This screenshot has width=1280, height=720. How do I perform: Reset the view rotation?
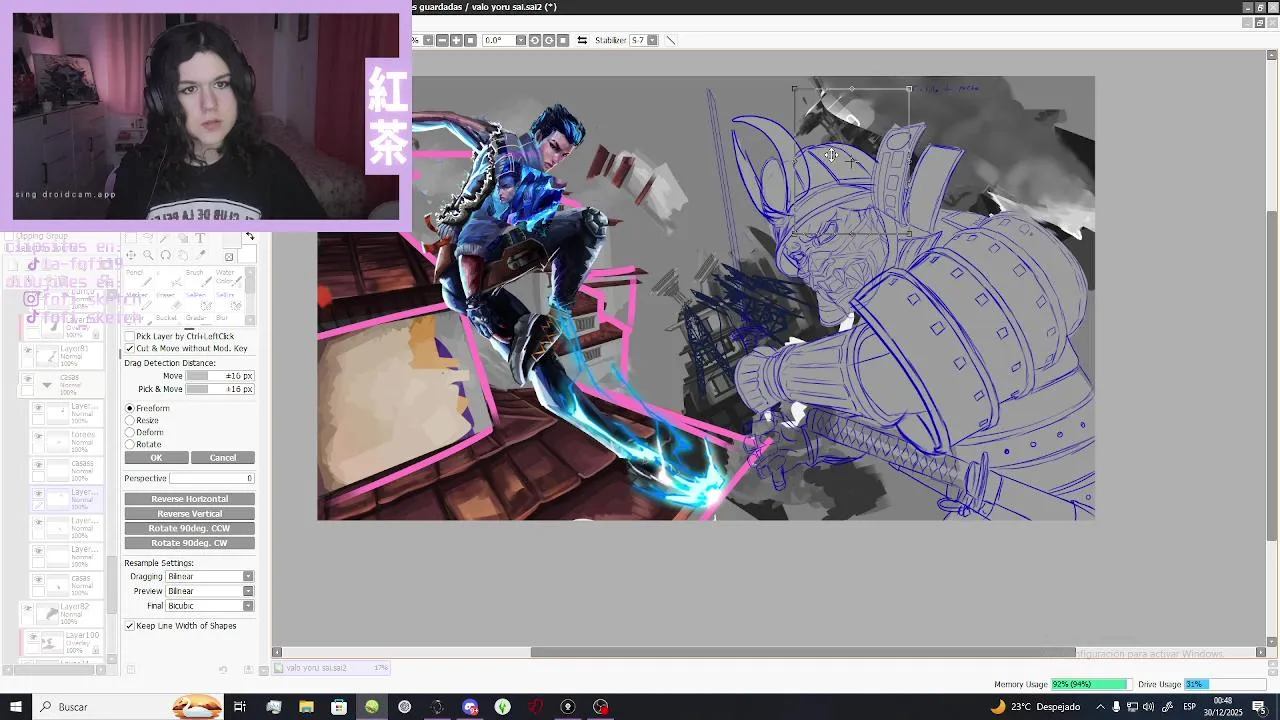coord(563,40)
